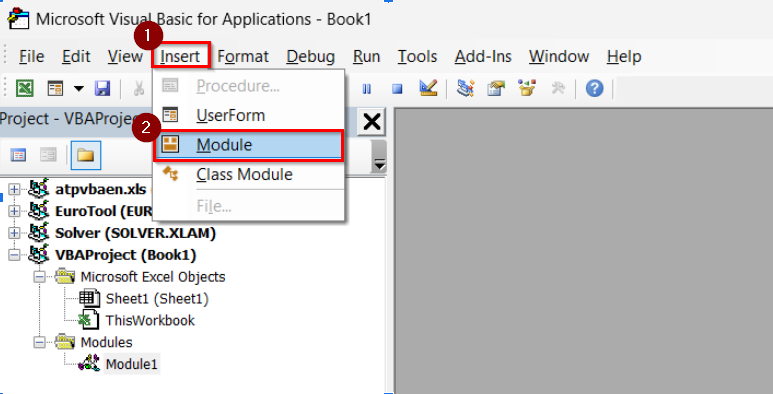This screenshot has width=773, height=394.
Task: Select Solver (SOLVER.XLAM) in tree
Action: pyautogui.click(x=136, y=233)
